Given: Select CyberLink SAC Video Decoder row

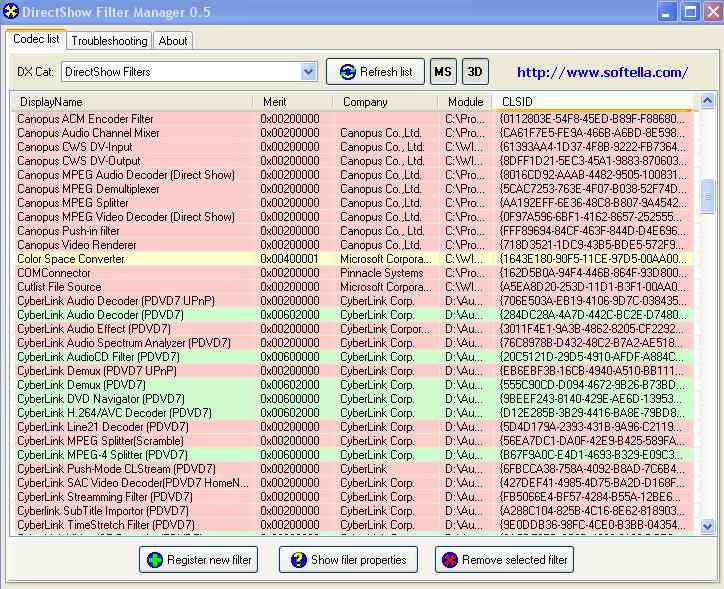Looking at the screenshot, I should click(x=352, y=483).
